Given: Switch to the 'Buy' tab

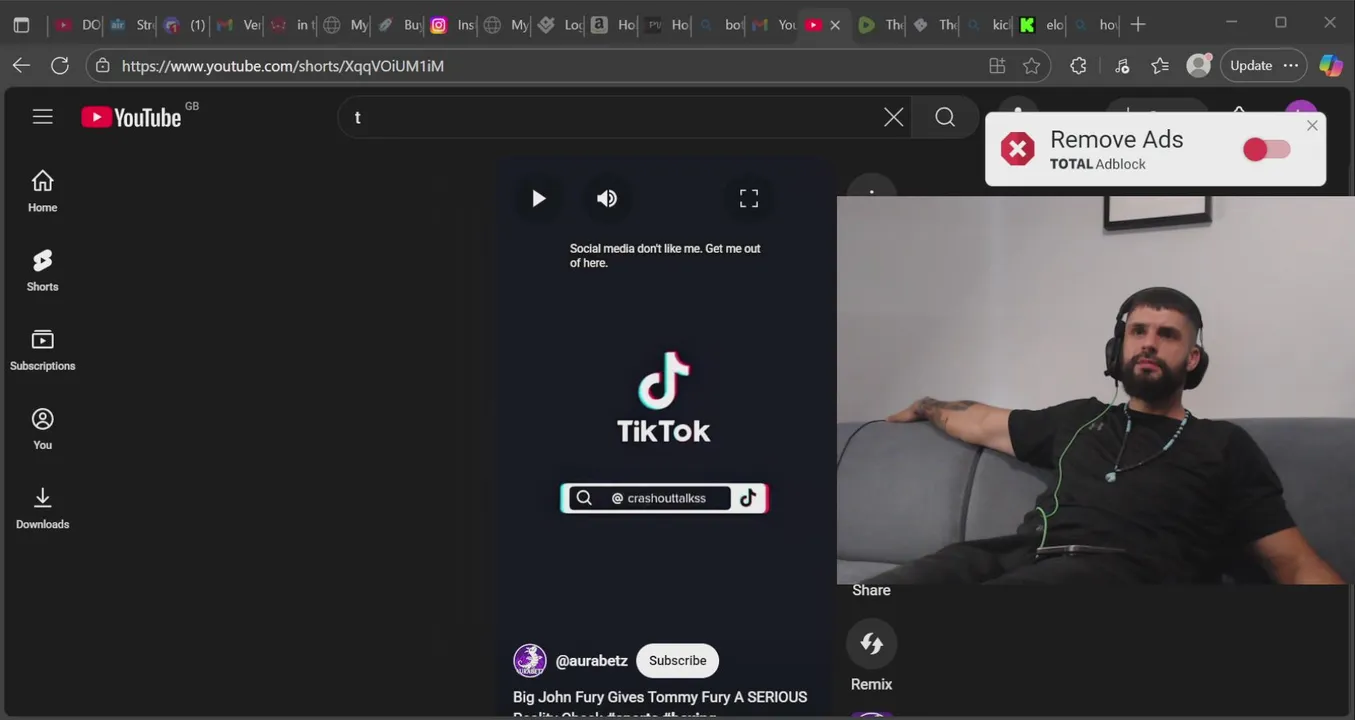Looking at the screenshot, I should [398, 25].
